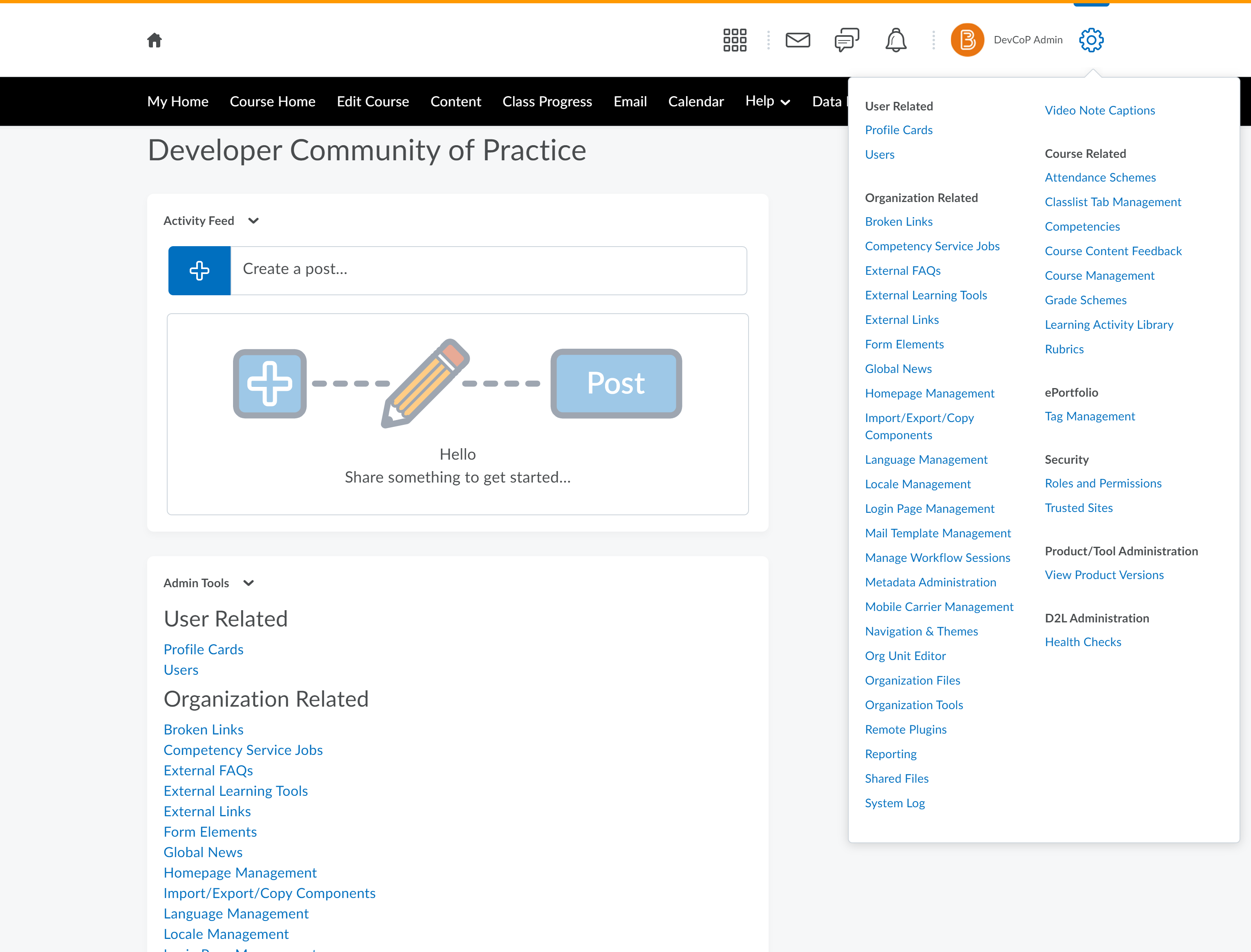Expand the Activity Feed dropdown chevron
This screenshot has width=1251, height=952.
(254, 221)
